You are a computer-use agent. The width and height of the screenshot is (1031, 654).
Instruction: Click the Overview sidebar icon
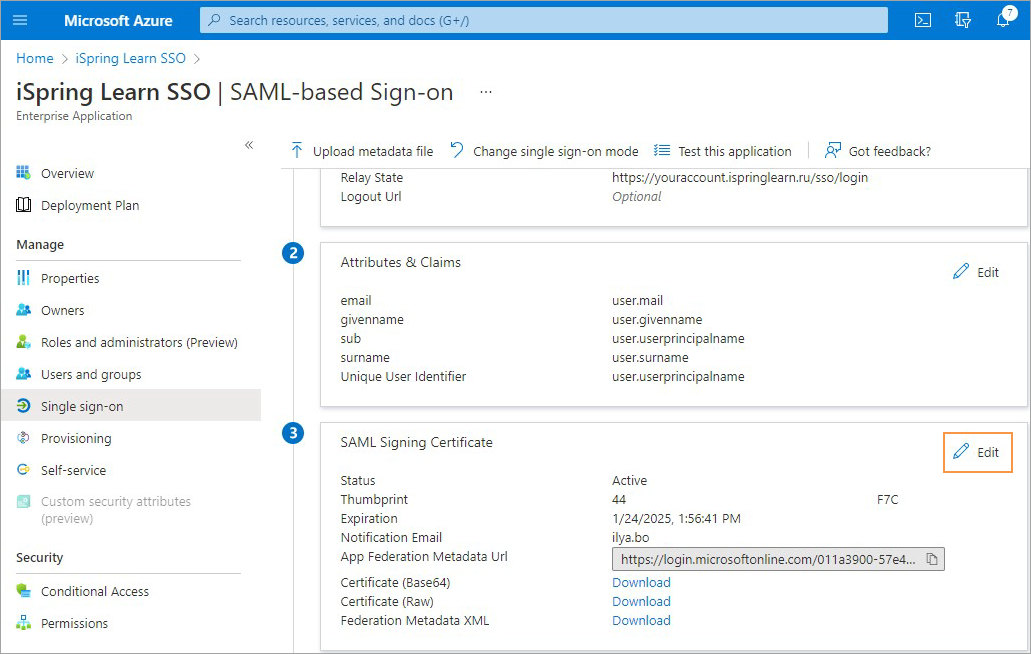pyautogui.click(x=23, y=173)
